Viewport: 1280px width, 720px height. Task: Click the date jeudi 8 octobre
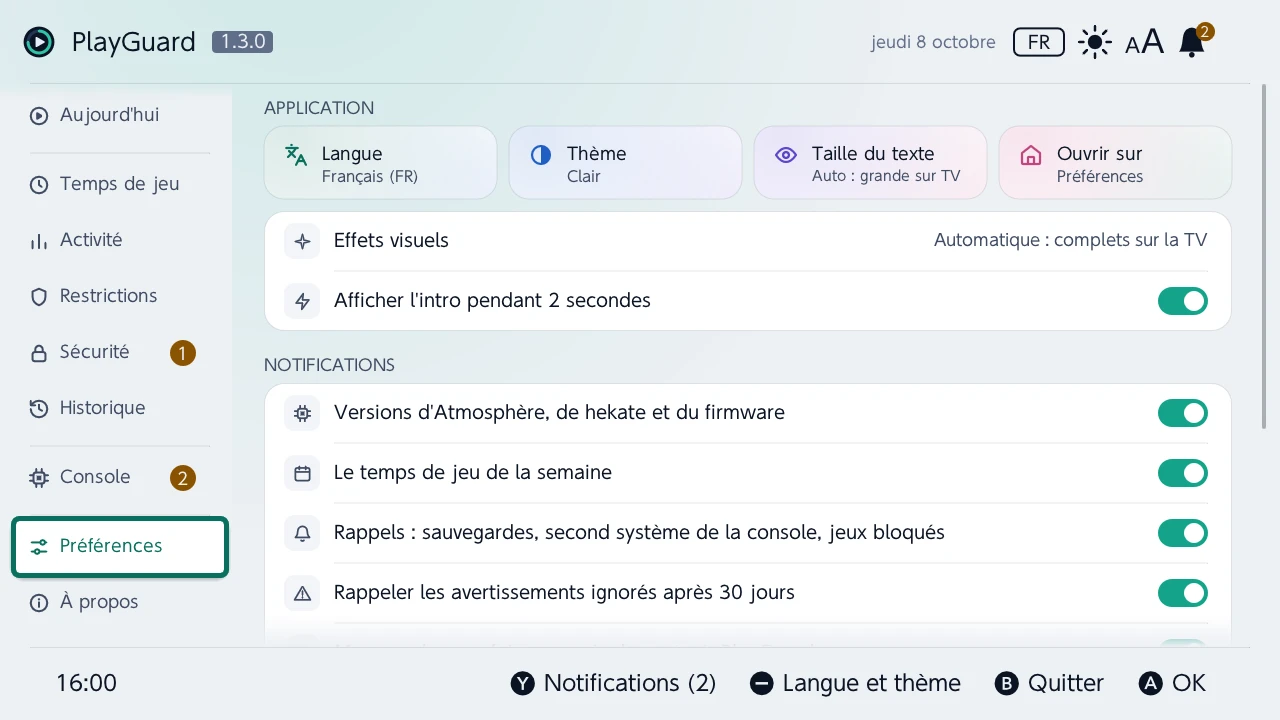[x=933, y=42]
